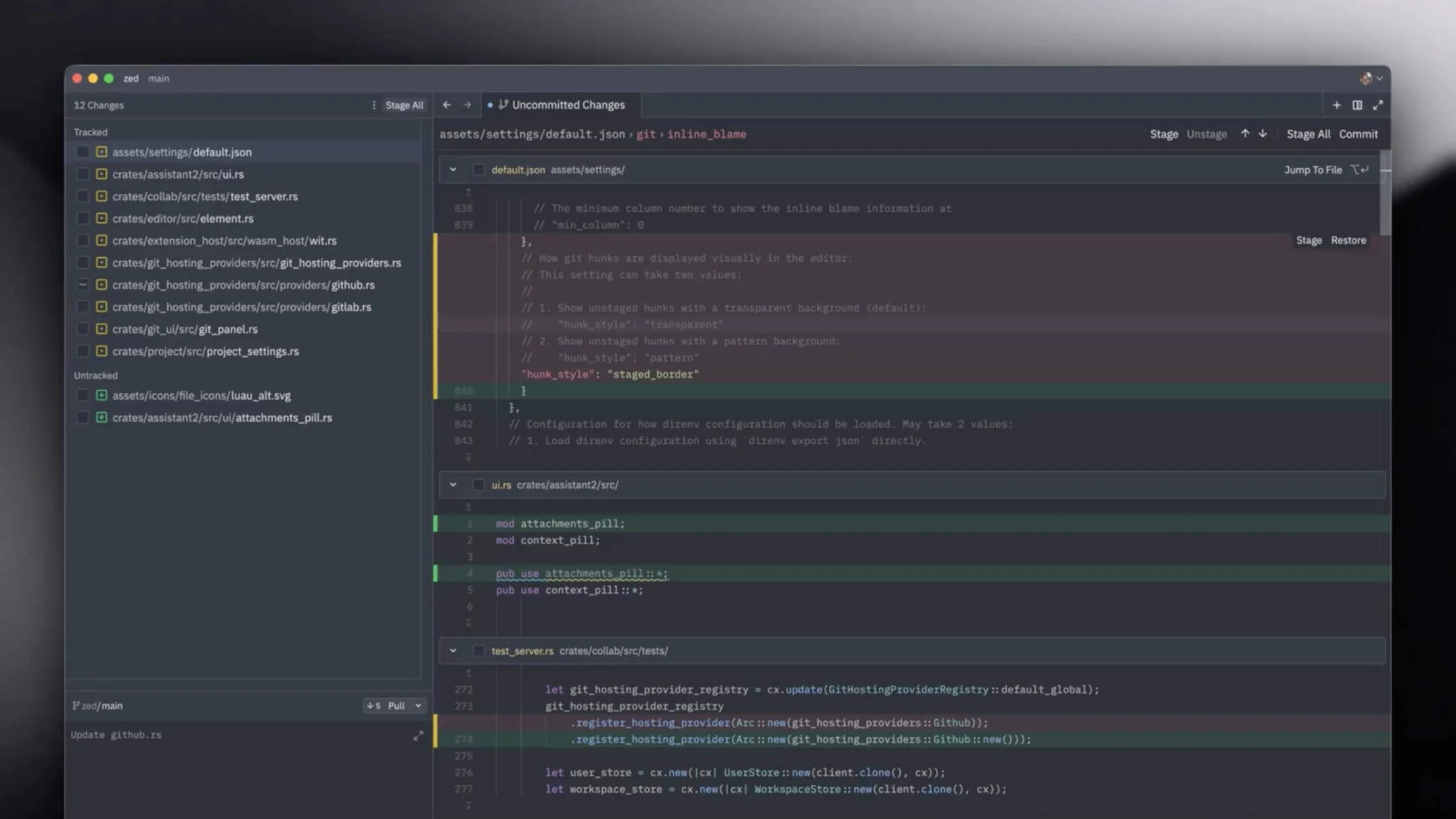The image size is (1456, 819).
Task: Split the editor pane with the split icon
Action: [x=1357, y=105]
